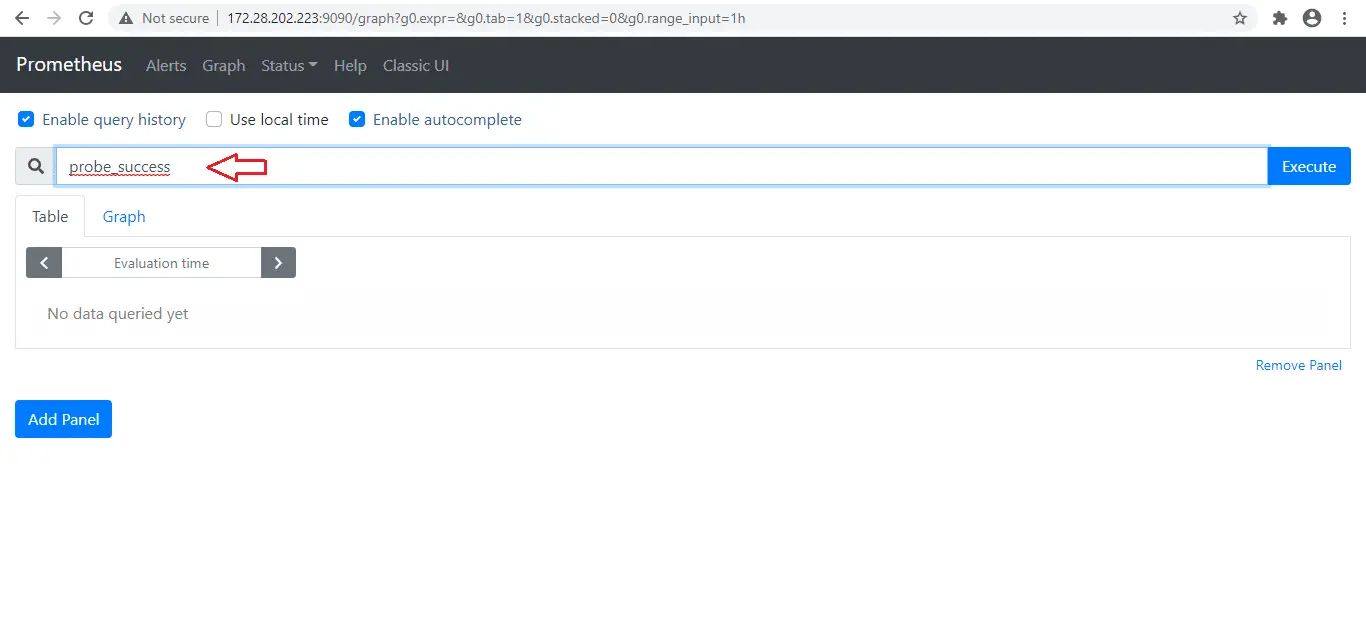
Task: Step back to previous evaluation time
Action: pos(43,262)
